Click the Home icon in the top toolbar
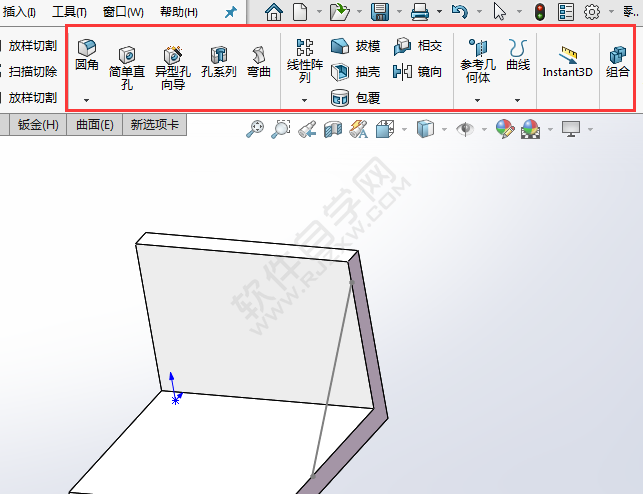 click(274, 12)
